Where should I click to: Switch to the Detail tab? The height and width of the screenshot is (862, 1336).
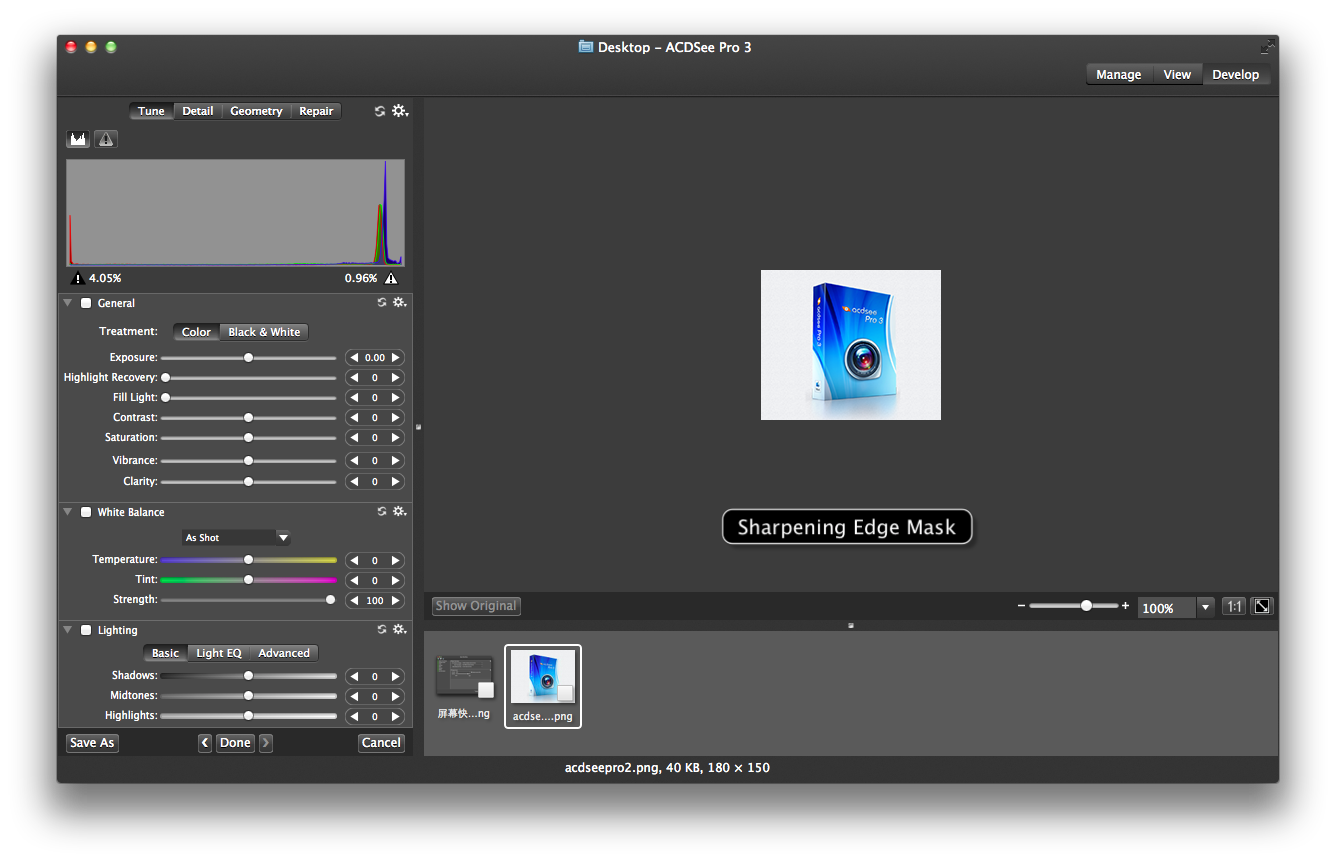198,111
